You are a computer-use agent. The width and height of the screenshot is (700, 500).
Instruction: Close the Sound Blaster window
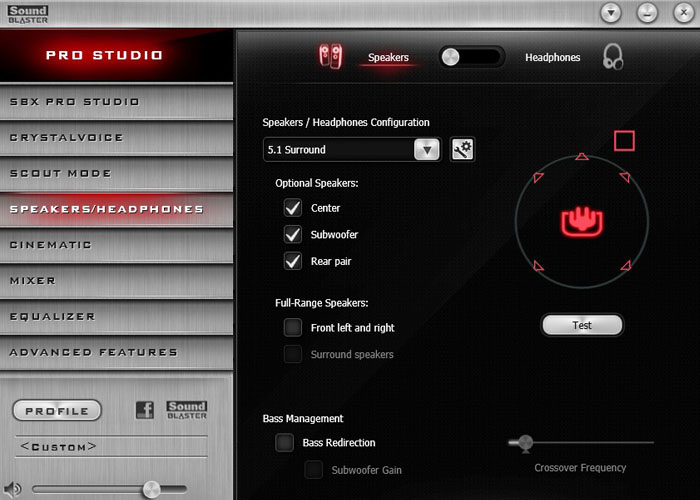[x=683, y=13]
